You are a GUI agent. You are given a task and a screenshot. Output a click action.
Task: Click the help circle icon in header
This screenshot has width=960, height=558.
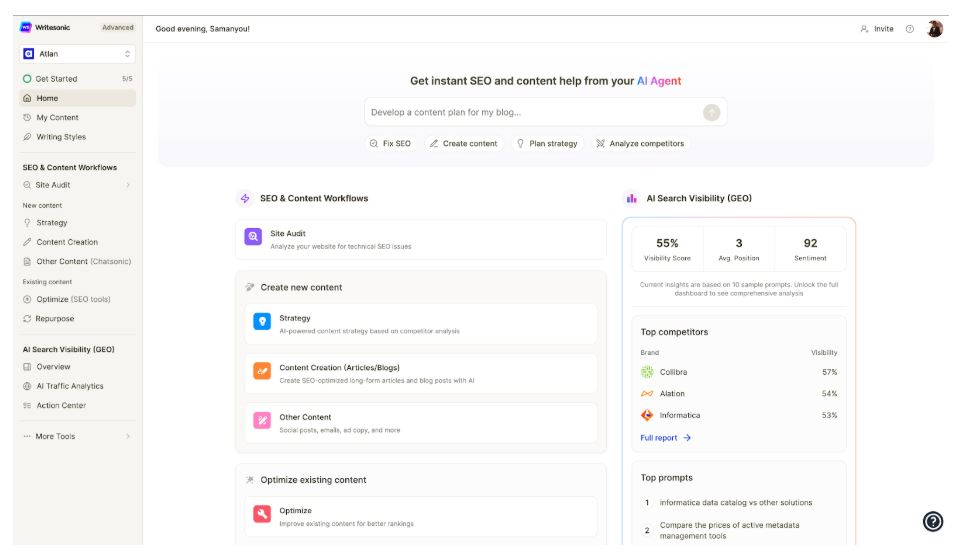pyautogui.click(x=910, y=29)
